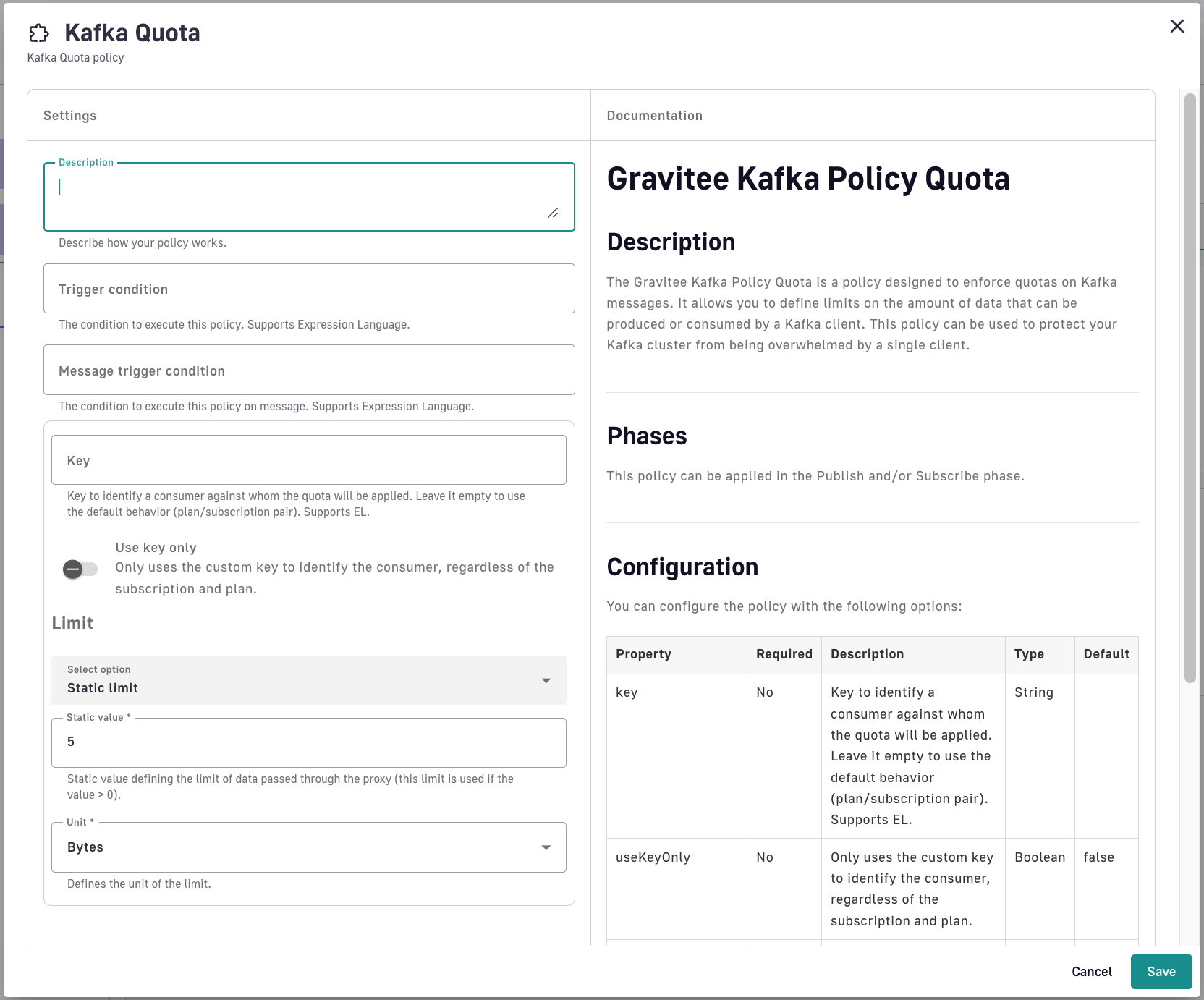Click the Message trigger condition field
Image resolution: width=1204 pixels, height=1000 pixels.
pyautogui.click(x=309, y=370)
